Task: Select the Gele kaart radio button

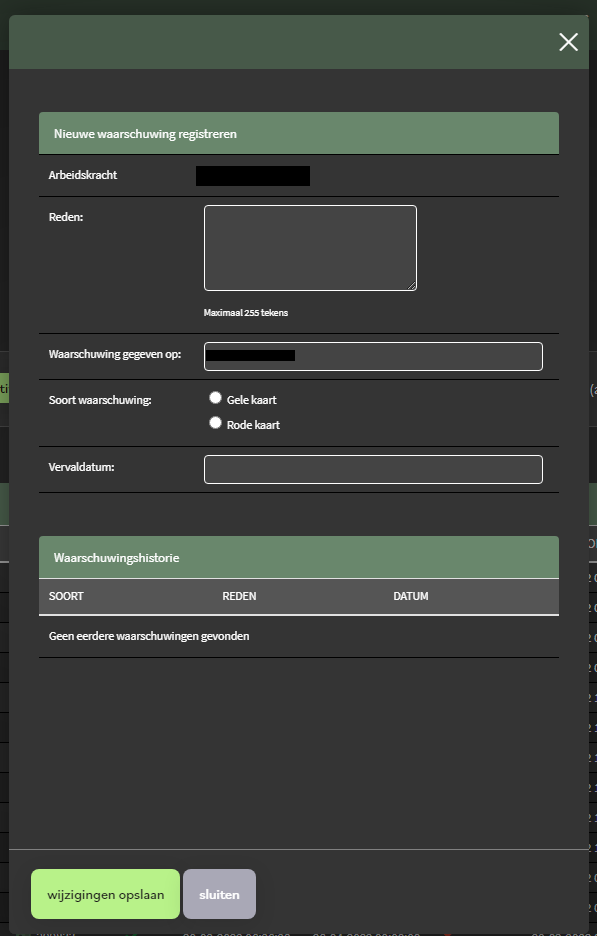Action: (216, 398)
